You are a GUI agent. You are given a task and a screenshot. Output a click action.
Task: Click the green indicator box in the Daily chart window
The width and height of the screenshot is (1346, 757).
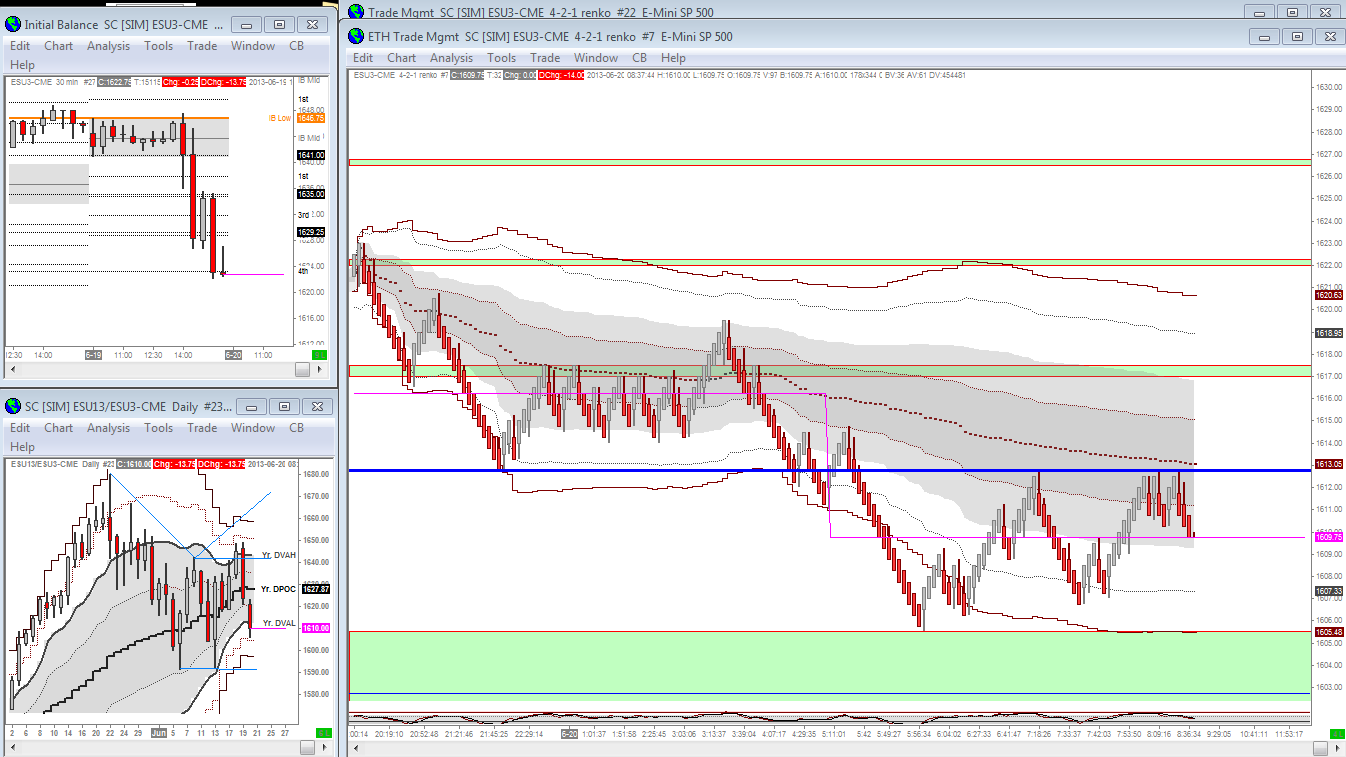[x=323, y=733]
